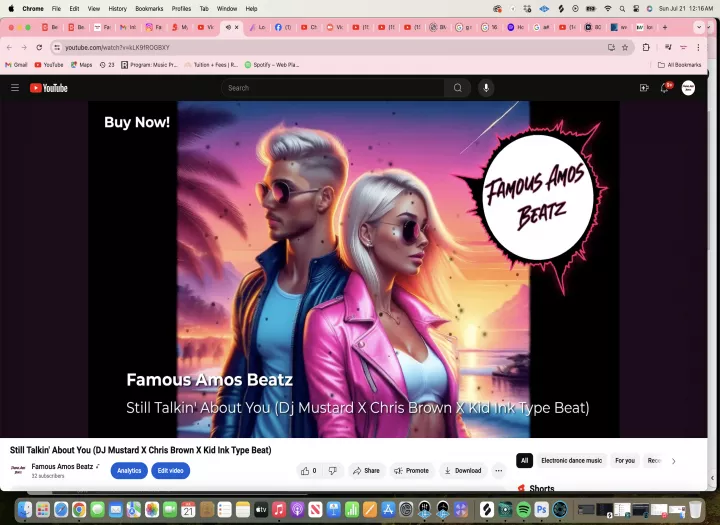Open Control Center in the macOS menu bar
The height and width of the screenshot is (525, 720).
coord(636,8)
